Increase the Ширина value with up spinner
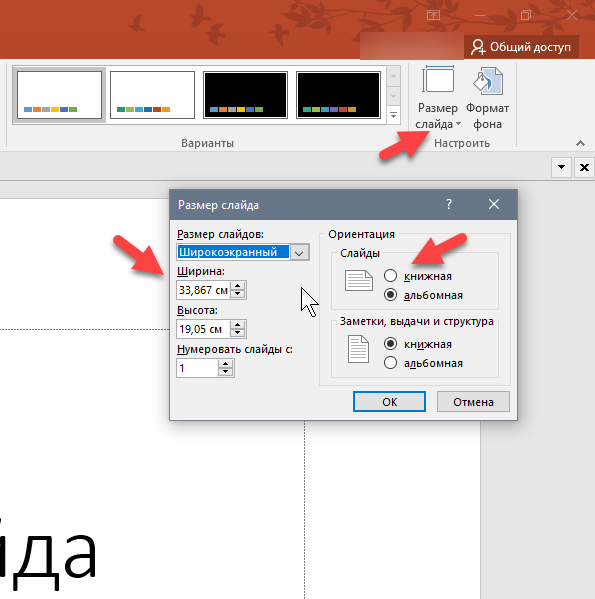 [x=238, y=286]
